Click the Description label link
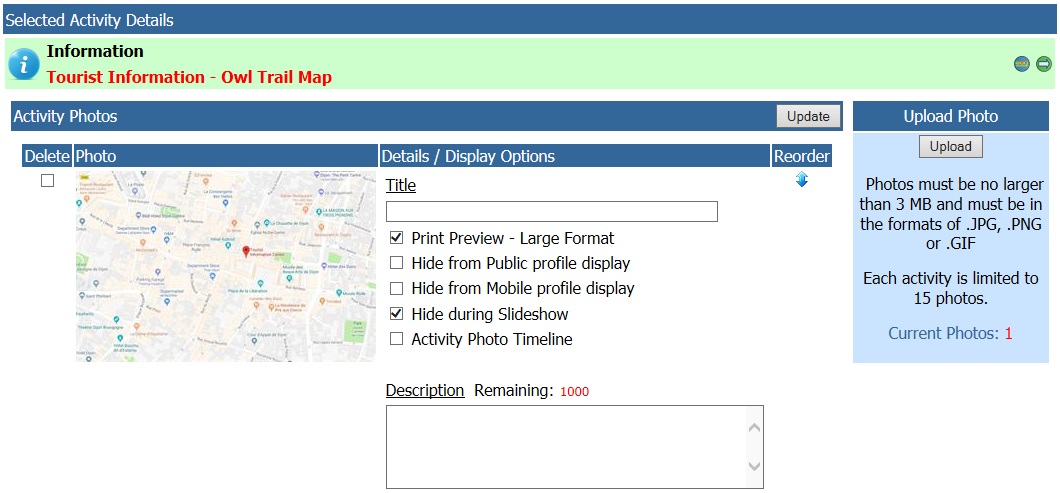Image resolution: width=1060 pixels, height=493 pixels. pos(425,390)
